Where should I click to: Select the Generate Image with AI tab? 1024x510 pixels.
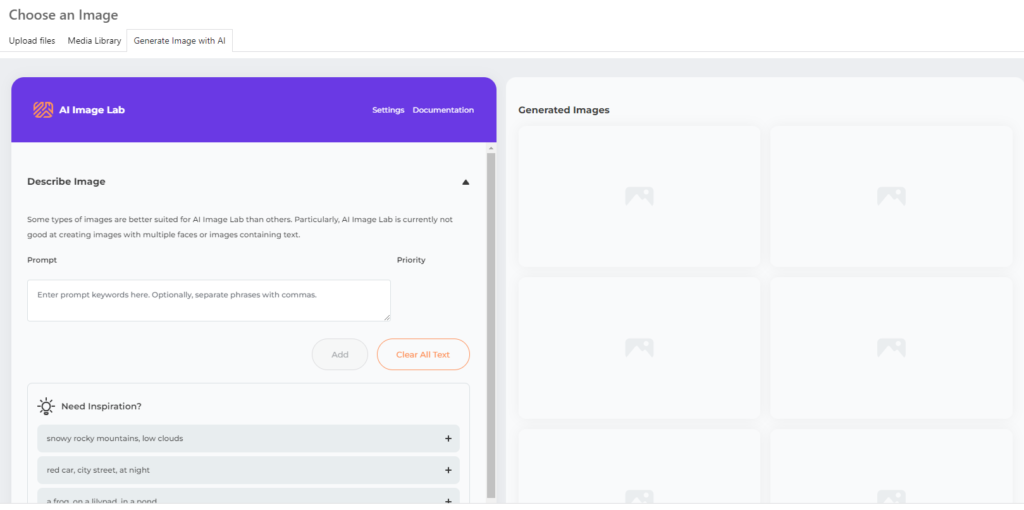180,40
